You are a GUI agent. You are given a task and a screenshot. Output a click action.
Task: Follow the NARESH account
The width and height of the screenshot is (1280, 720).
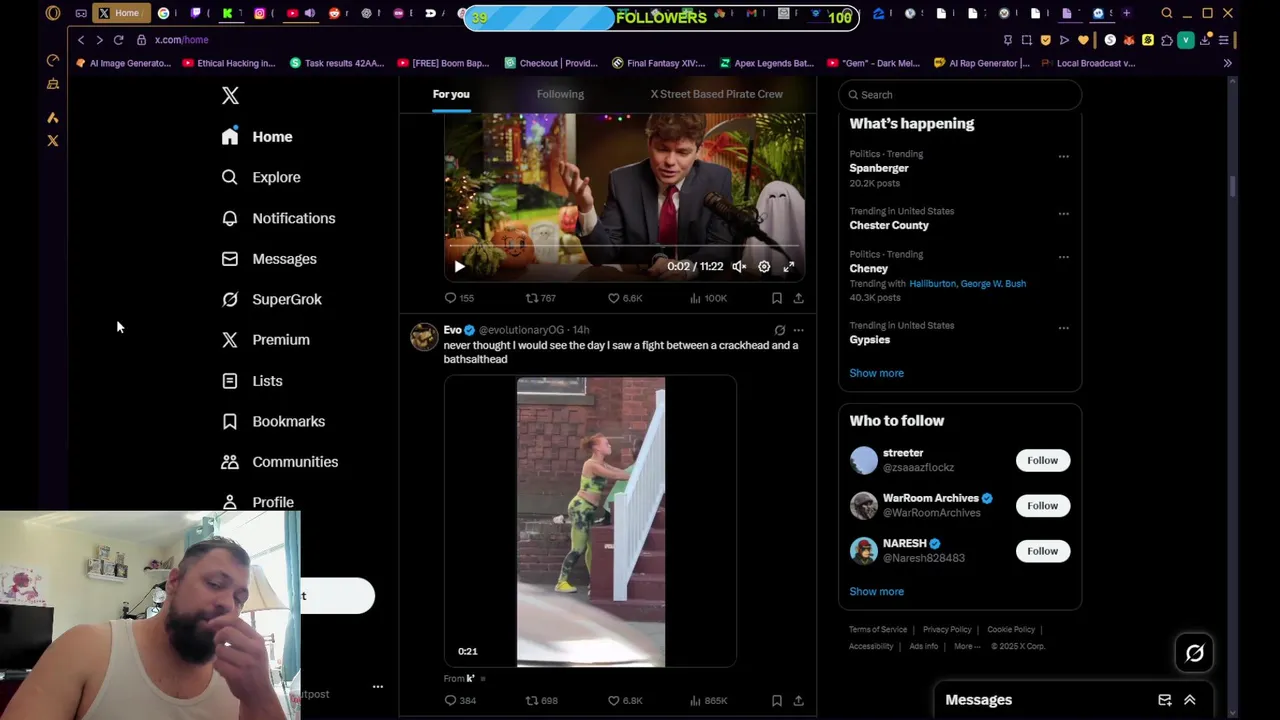click(x=1042, y=551)
